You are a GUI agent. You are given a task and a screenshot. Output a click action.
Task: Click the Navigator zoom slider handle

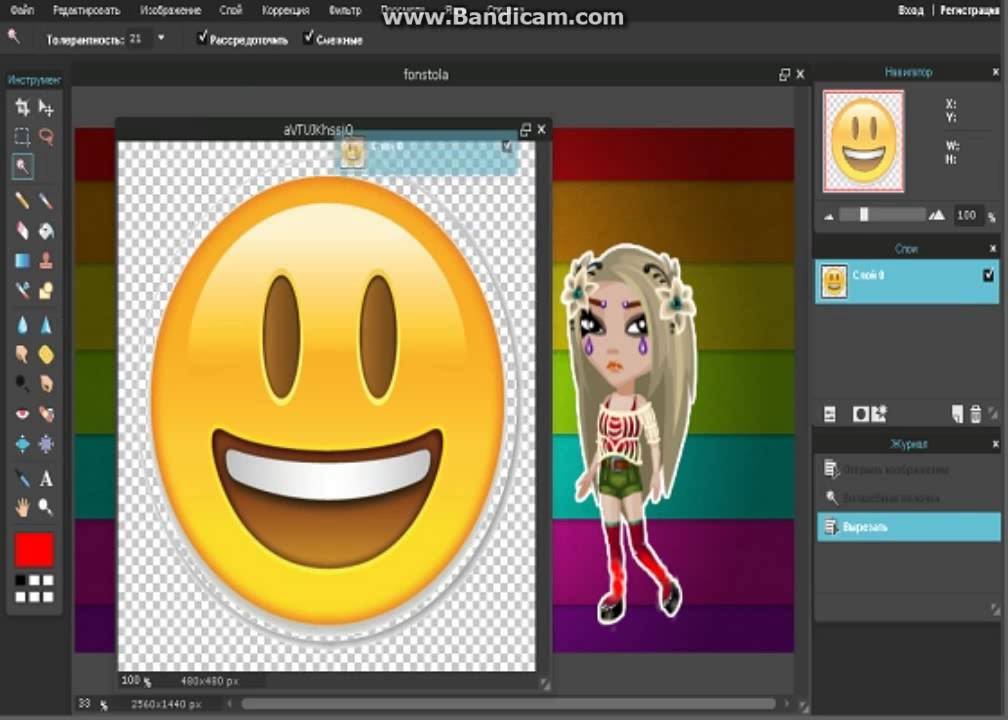click(864, 215)
